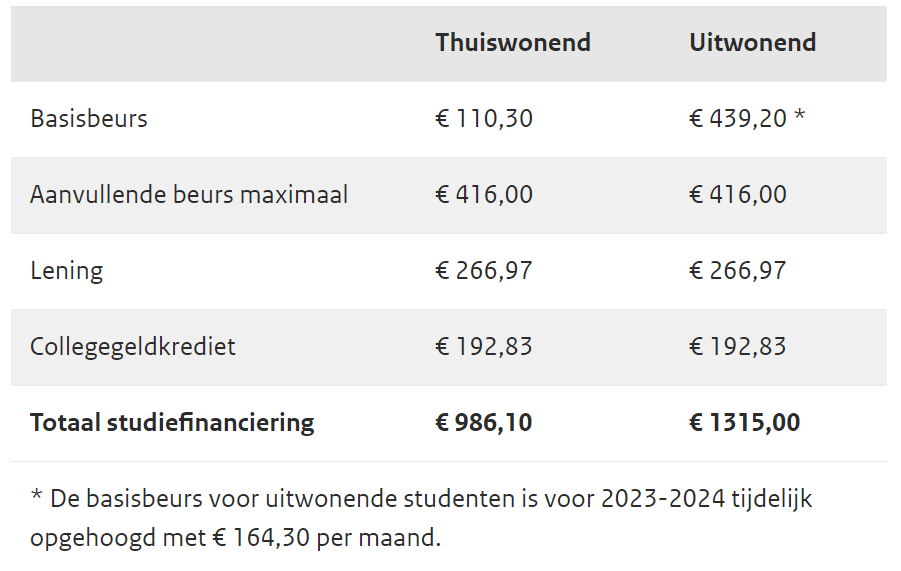
Task: Click the € 1315,00 total amount
Action: point(744,423)
